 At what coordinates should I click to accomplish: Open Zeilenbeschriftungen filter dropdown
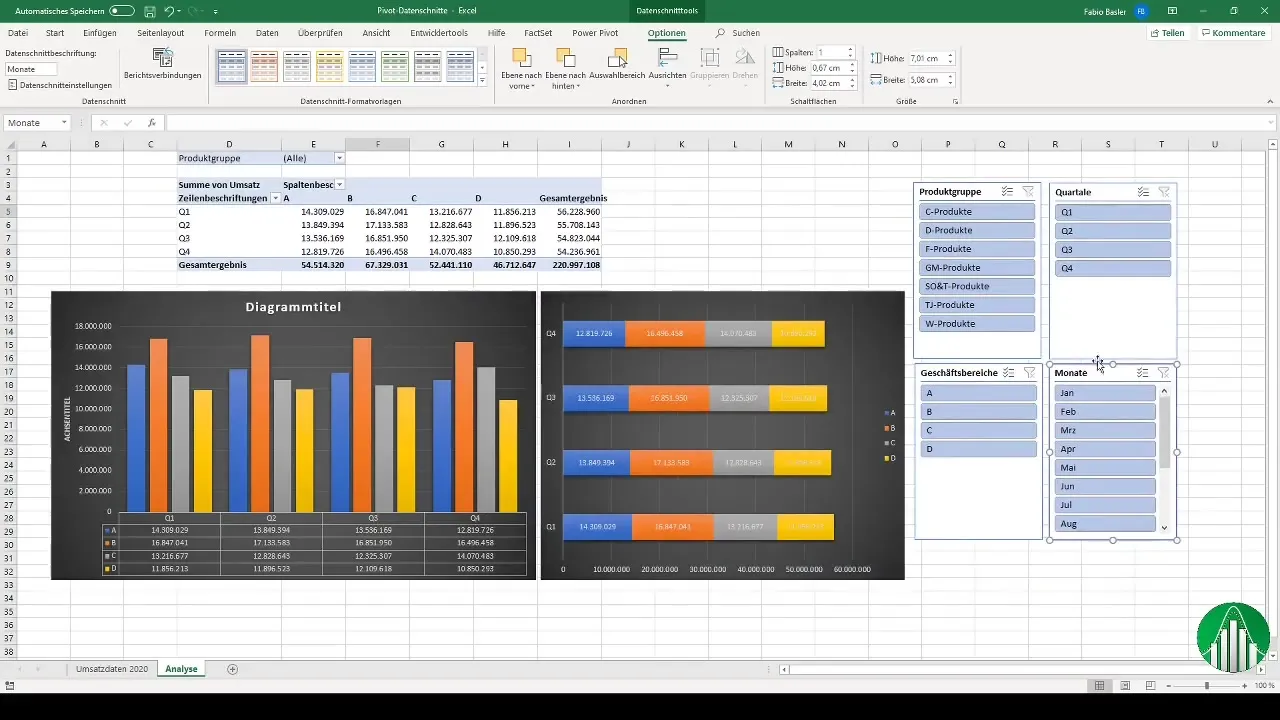tap(275, 198)
